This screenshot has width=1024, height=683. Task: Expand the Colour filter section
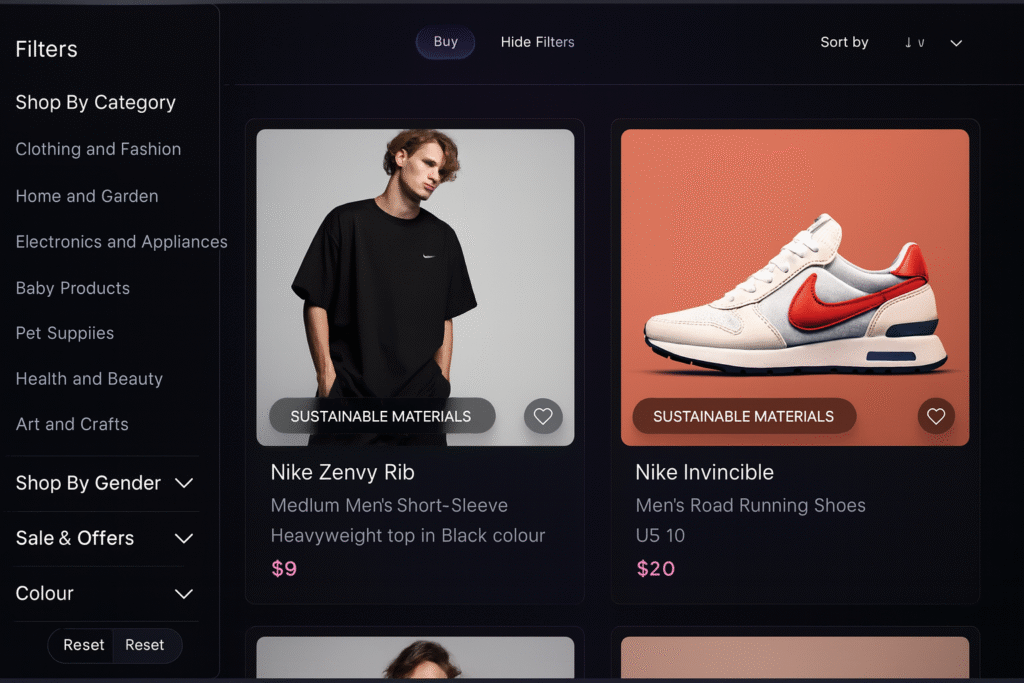[x=184, y=594]
